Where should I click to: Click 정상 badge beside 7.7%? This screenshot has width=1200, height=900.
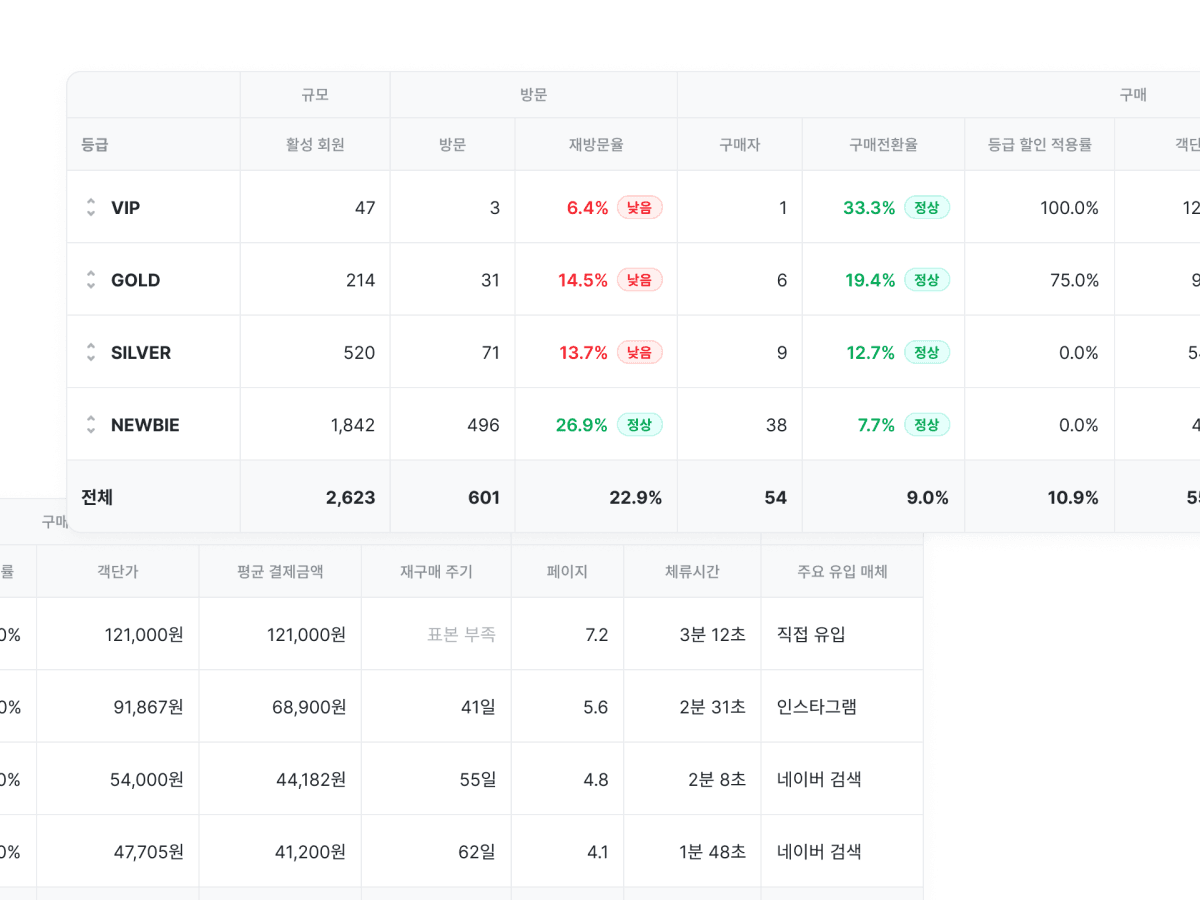[x=927, y=424]
